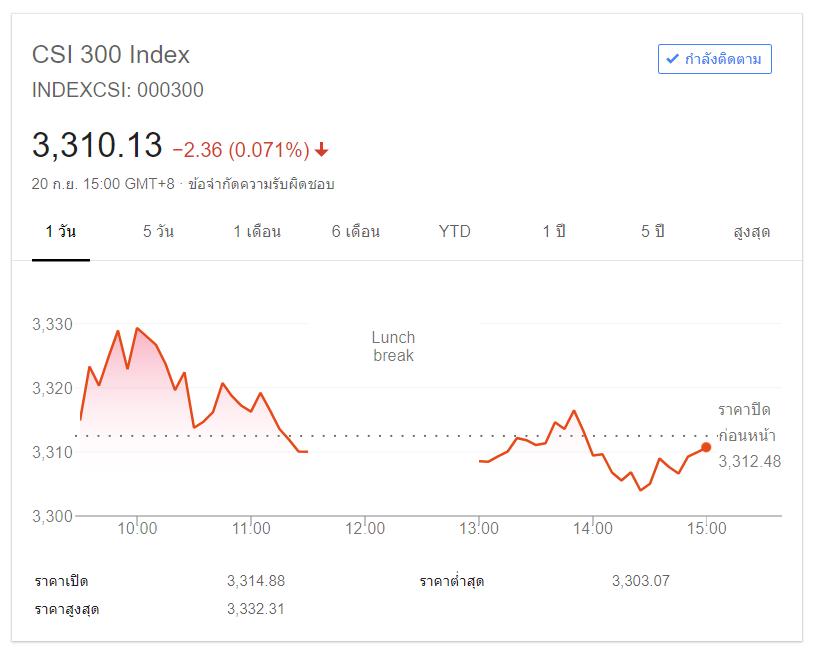
Task: Show the 1 ปี chart range
Action: 554,232
